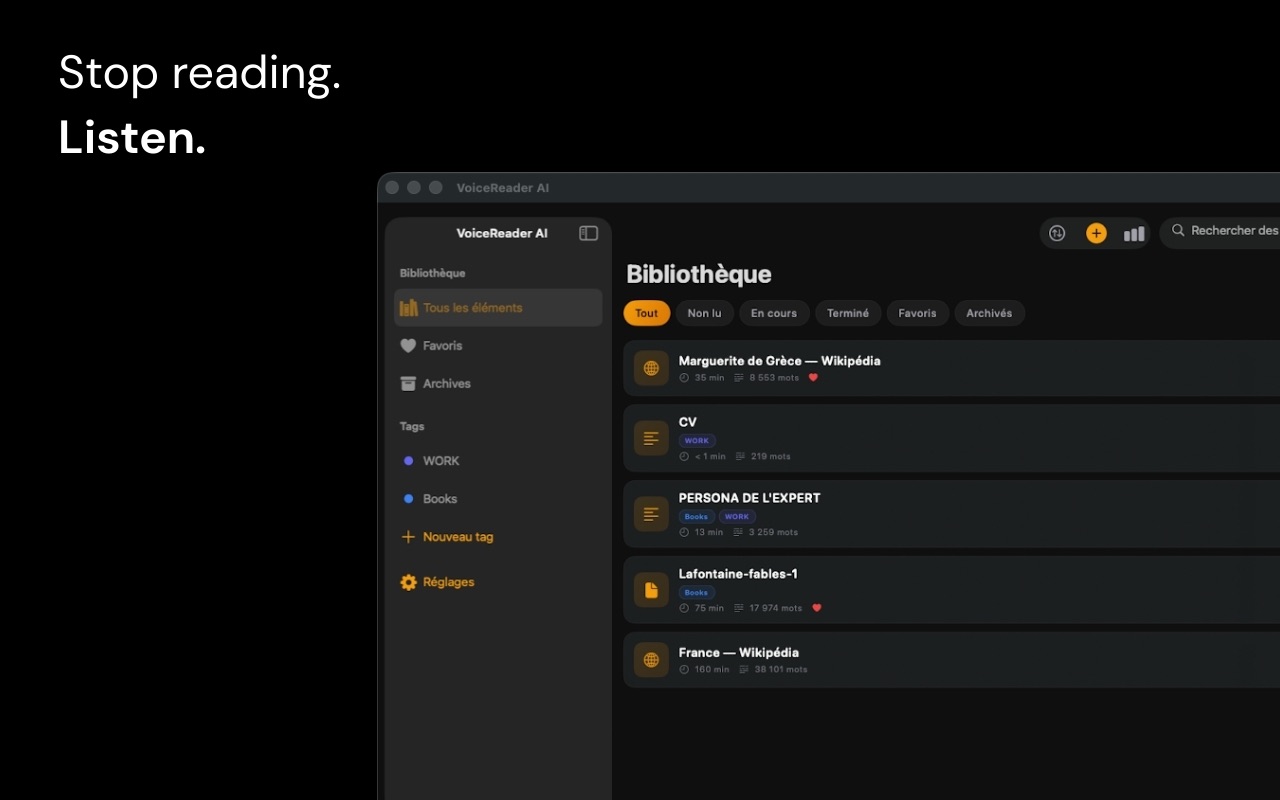This screenshot has width=1280, height=800.
Task: Click 219 mots word count on CV
Action: tap(770, 457)
